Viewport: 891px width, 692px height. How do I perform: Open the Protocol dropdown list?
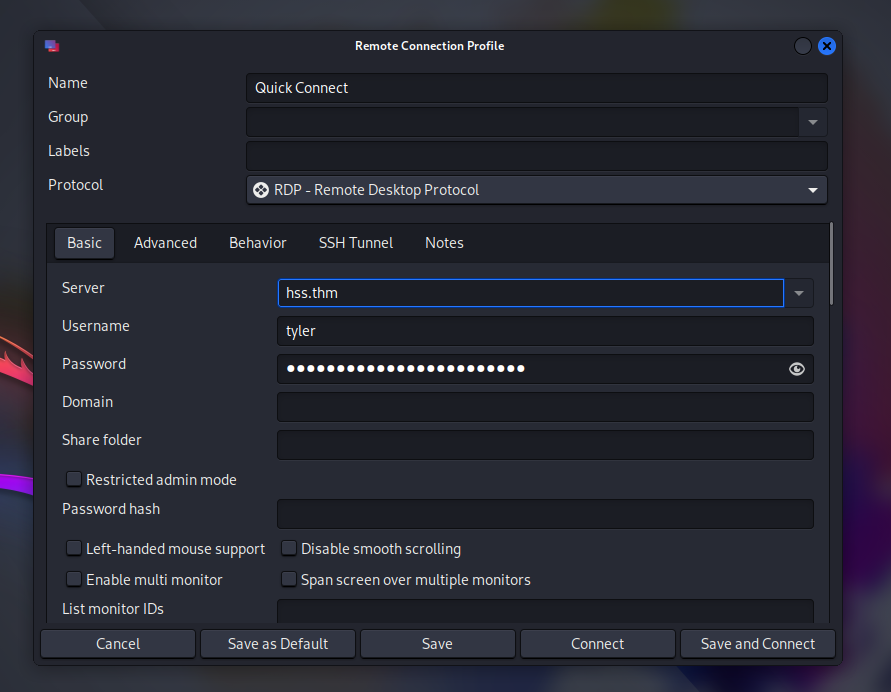pyautogui.click(x=812, y=190)
